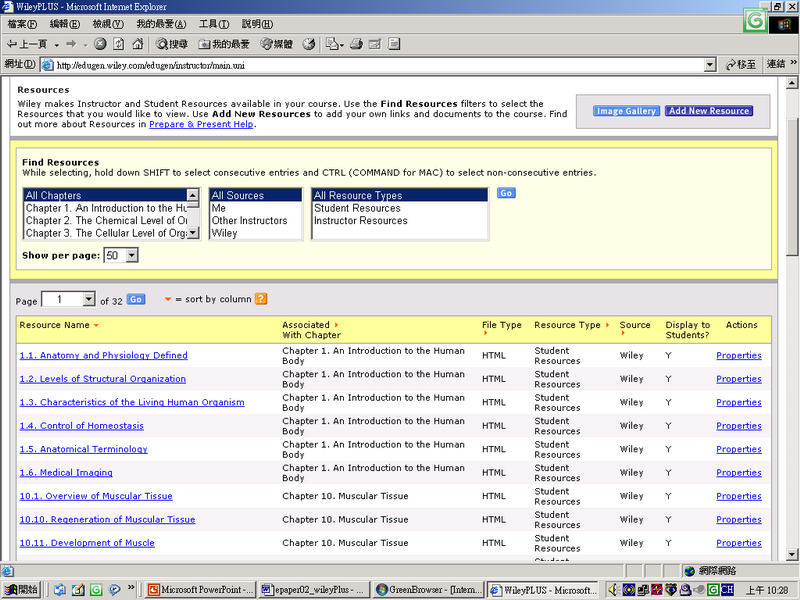Refresh the page with the Refresh icon

pos(118,44)
